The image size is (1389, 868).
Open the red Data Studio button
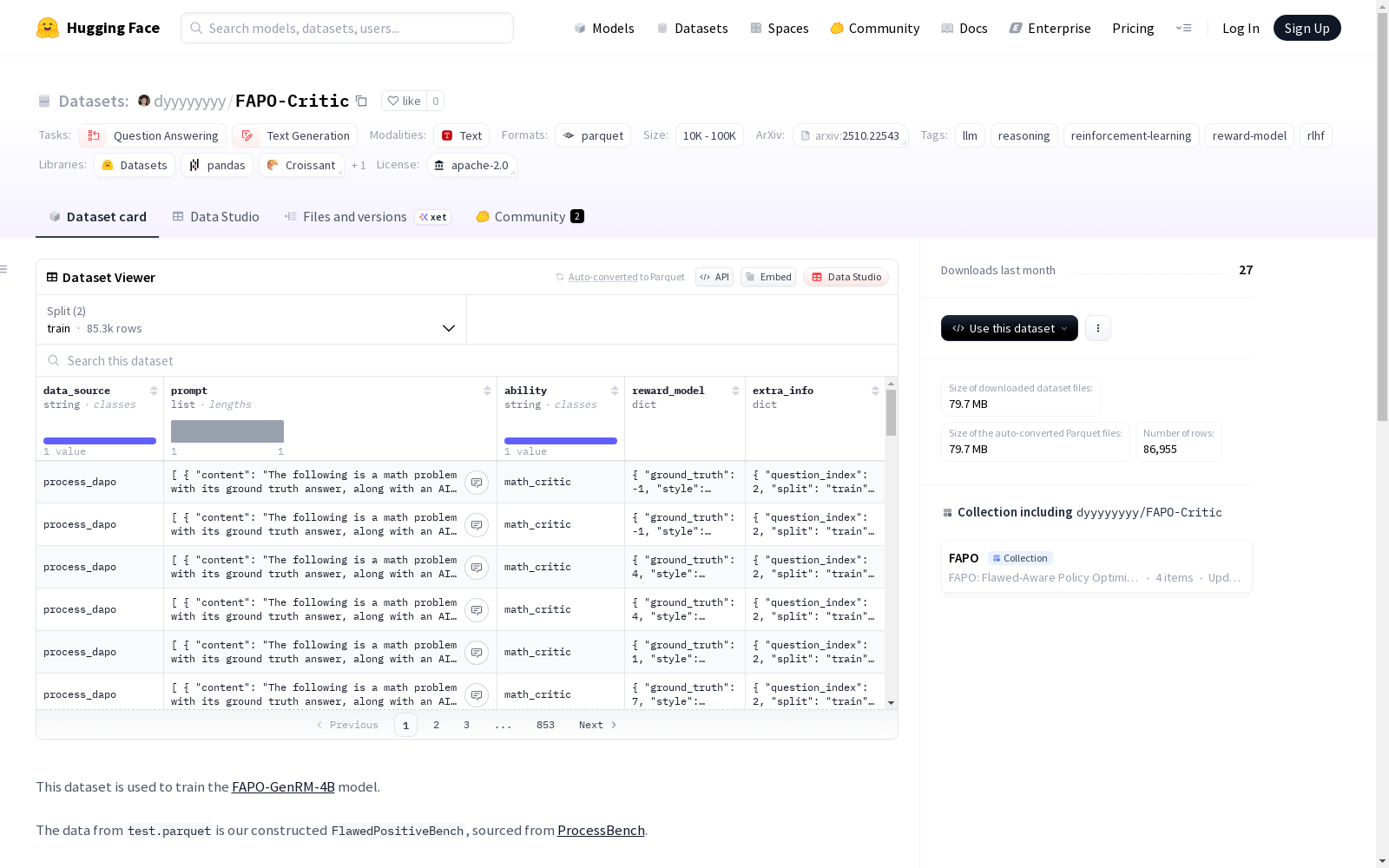846,277
